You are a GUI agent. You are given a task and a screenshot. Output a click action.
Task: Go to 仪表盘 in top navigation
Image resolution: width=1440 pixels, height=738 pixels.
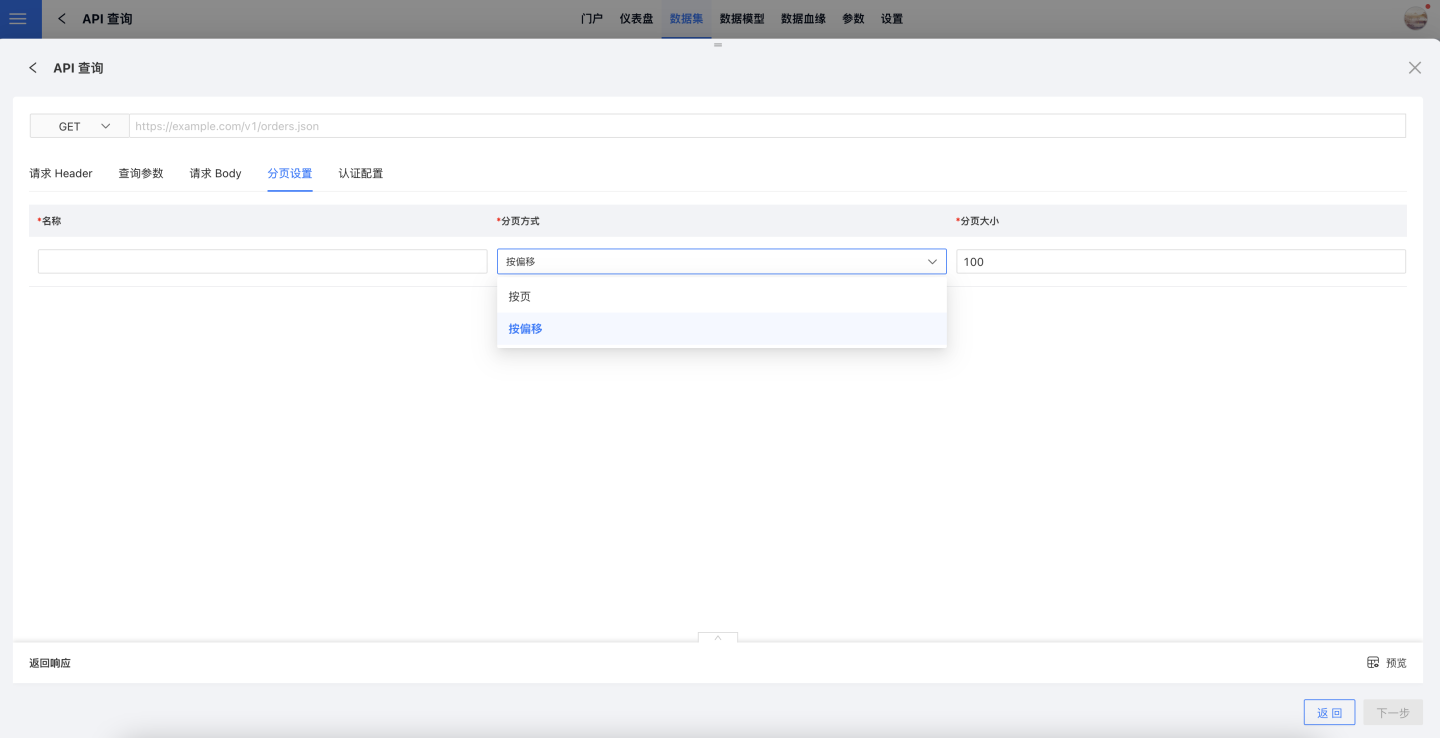(636, 19)
